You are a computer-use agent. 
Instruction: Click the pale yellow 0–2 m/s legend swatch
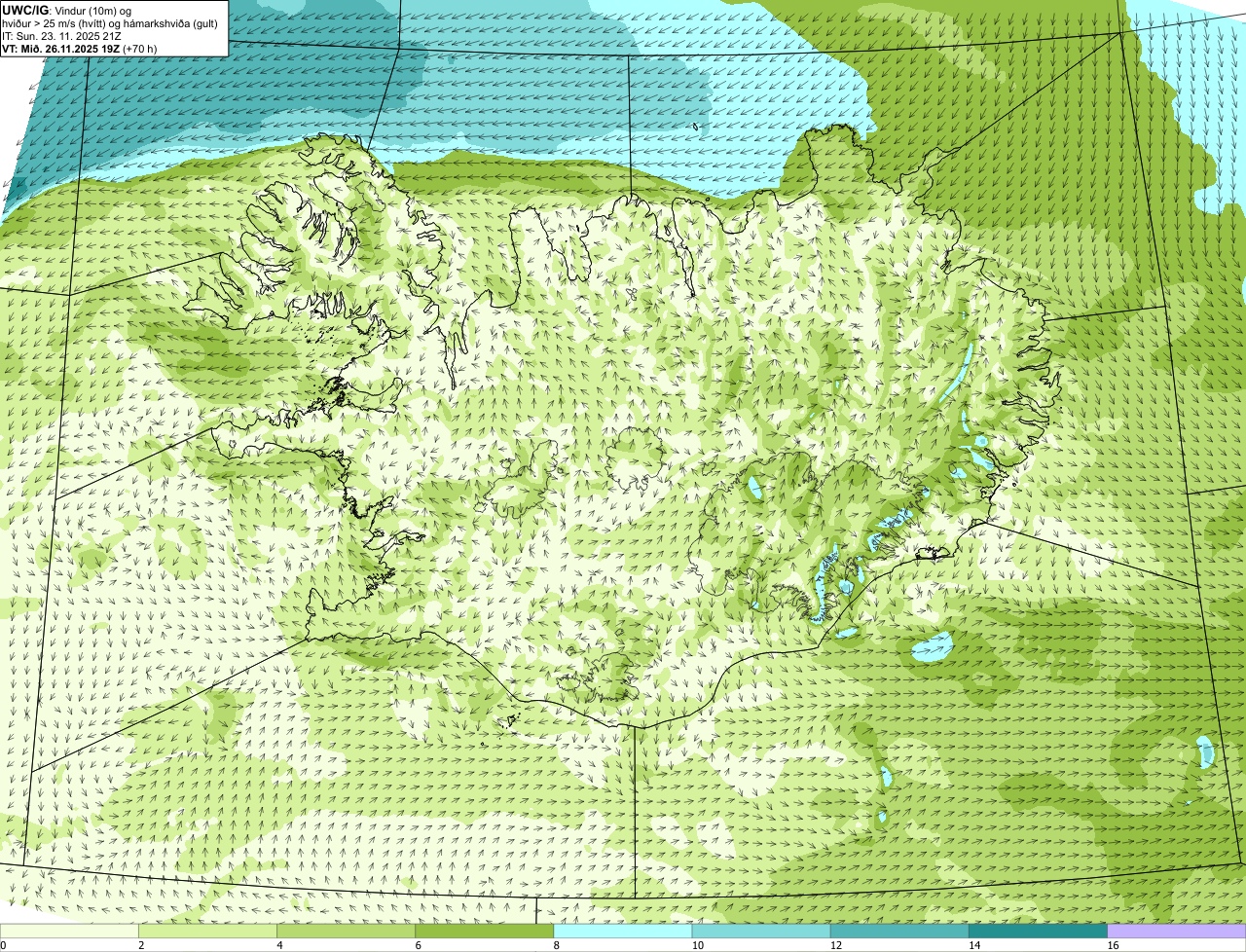[70, 932]
